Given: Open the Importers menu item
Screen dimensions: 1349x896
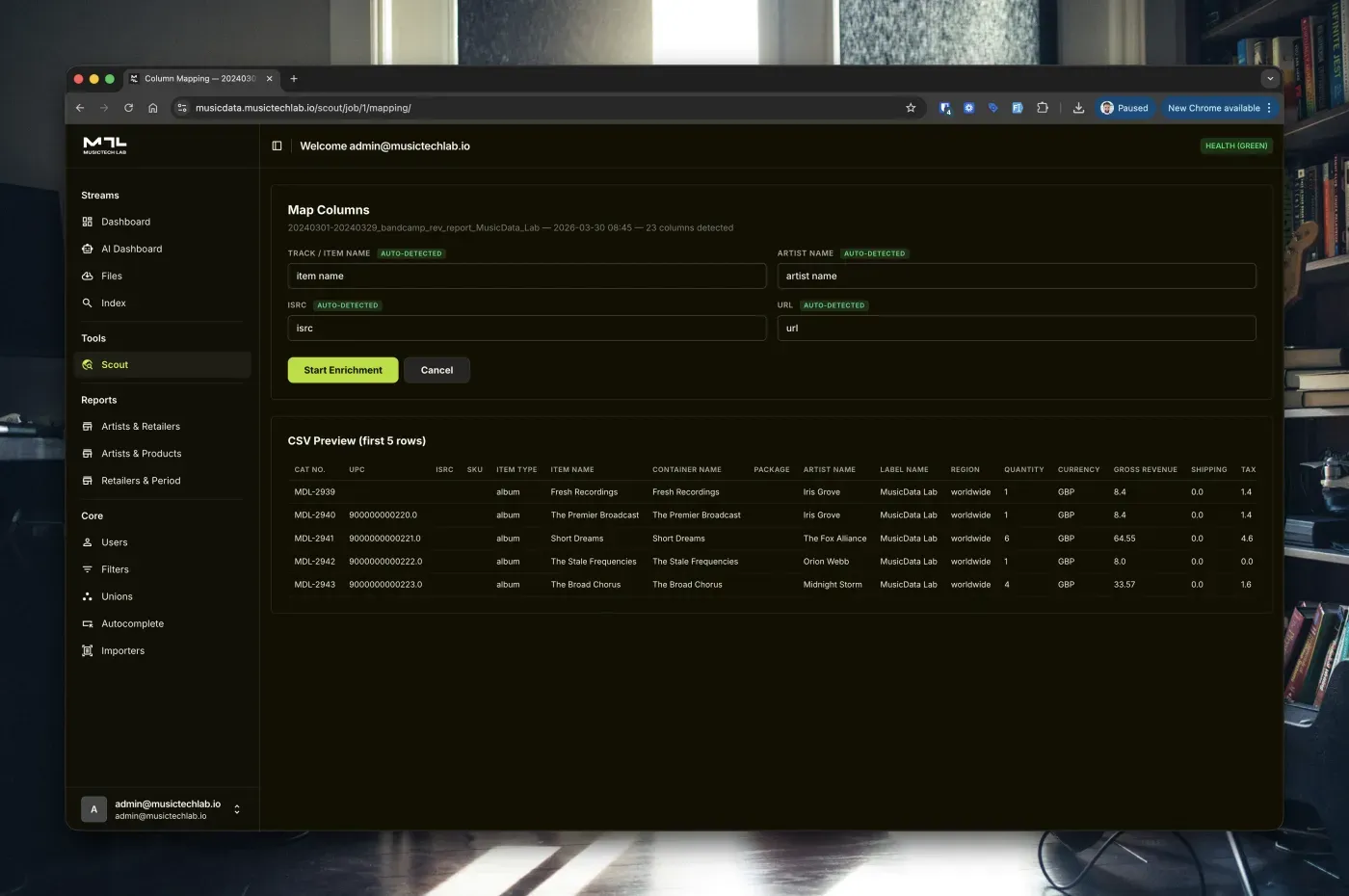Looking at the screenshot, I should click(122, 651).
